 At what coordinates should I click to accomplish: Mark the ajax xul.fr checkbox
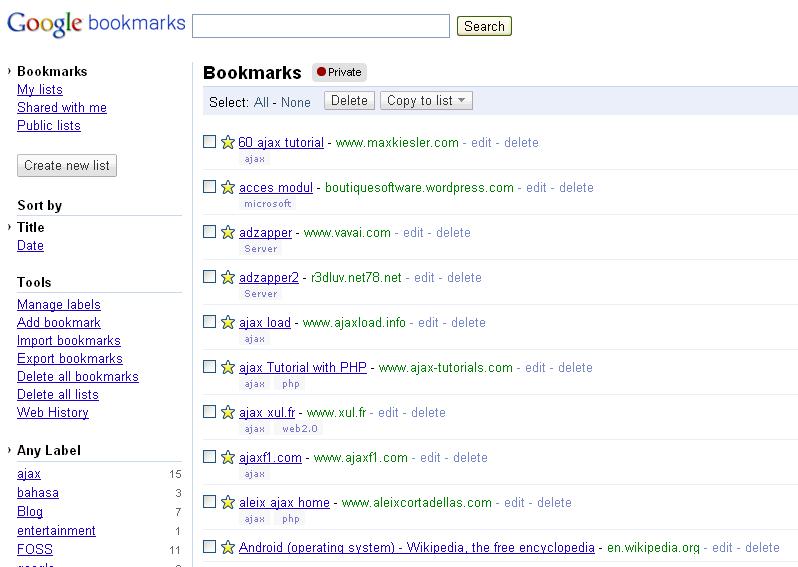(x=209, y=411)
